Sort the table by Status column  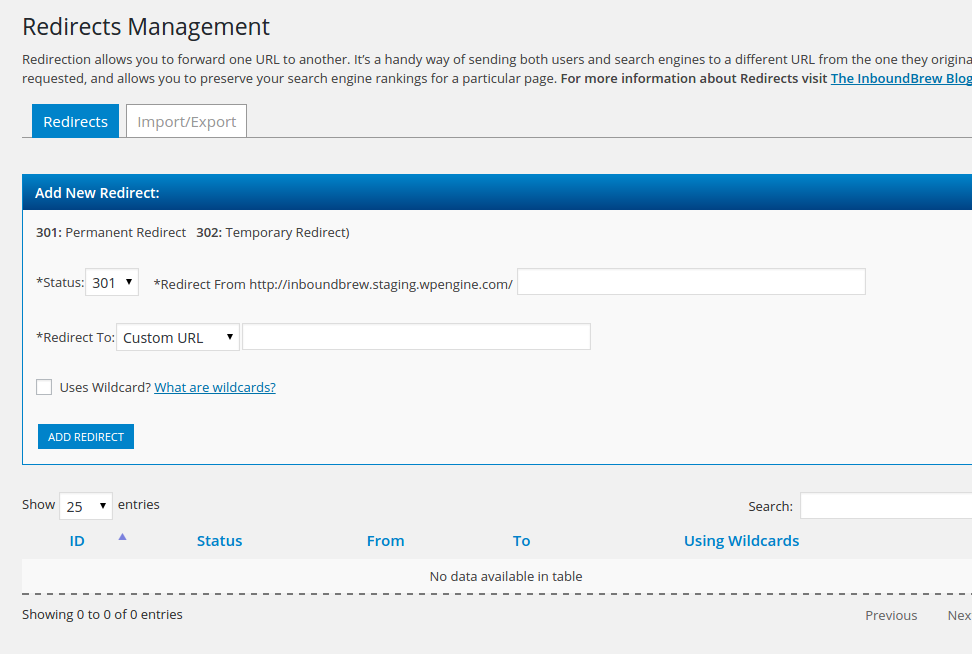(x=219, y=541)
